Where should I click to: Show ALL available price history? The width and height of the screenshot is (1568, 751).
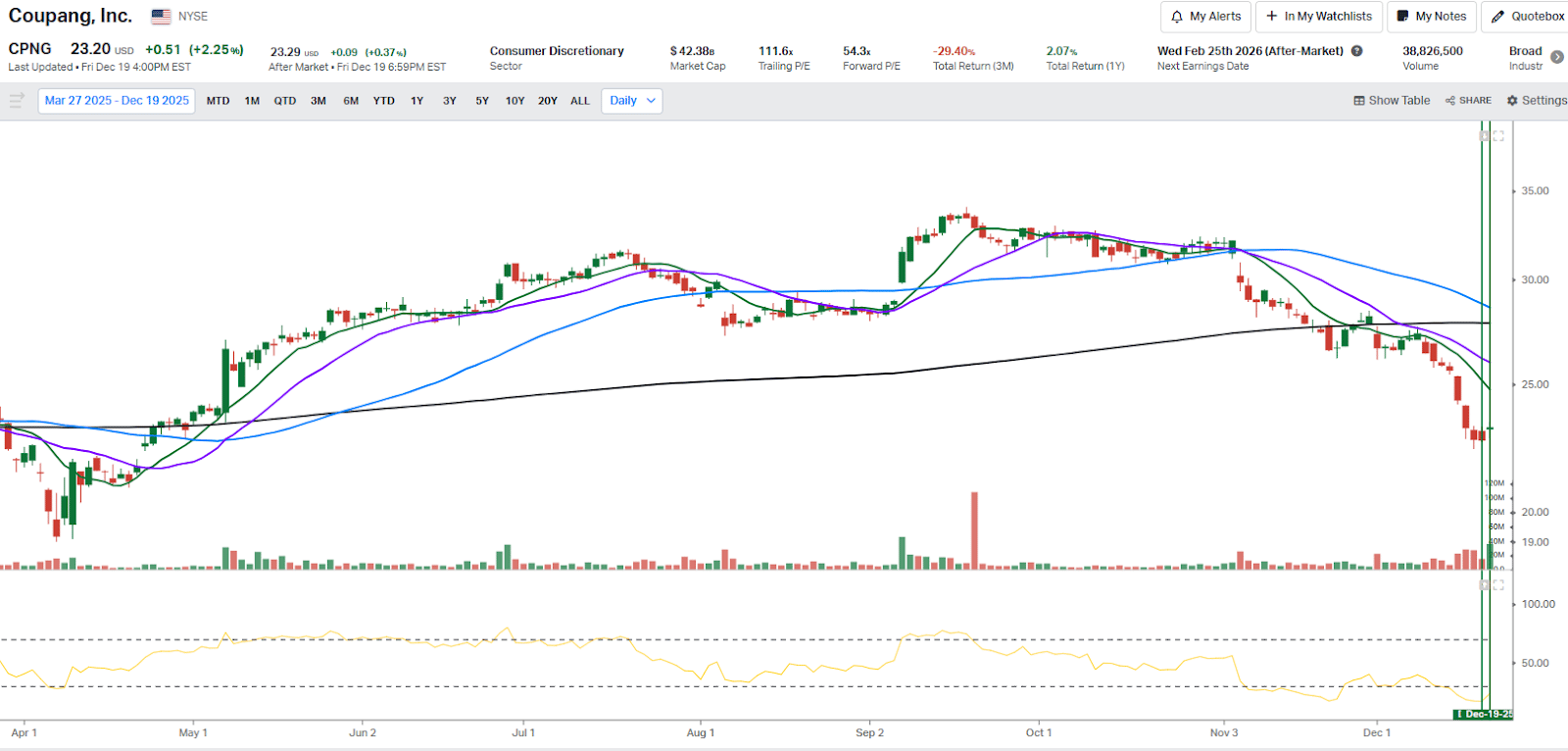point(580,101)
